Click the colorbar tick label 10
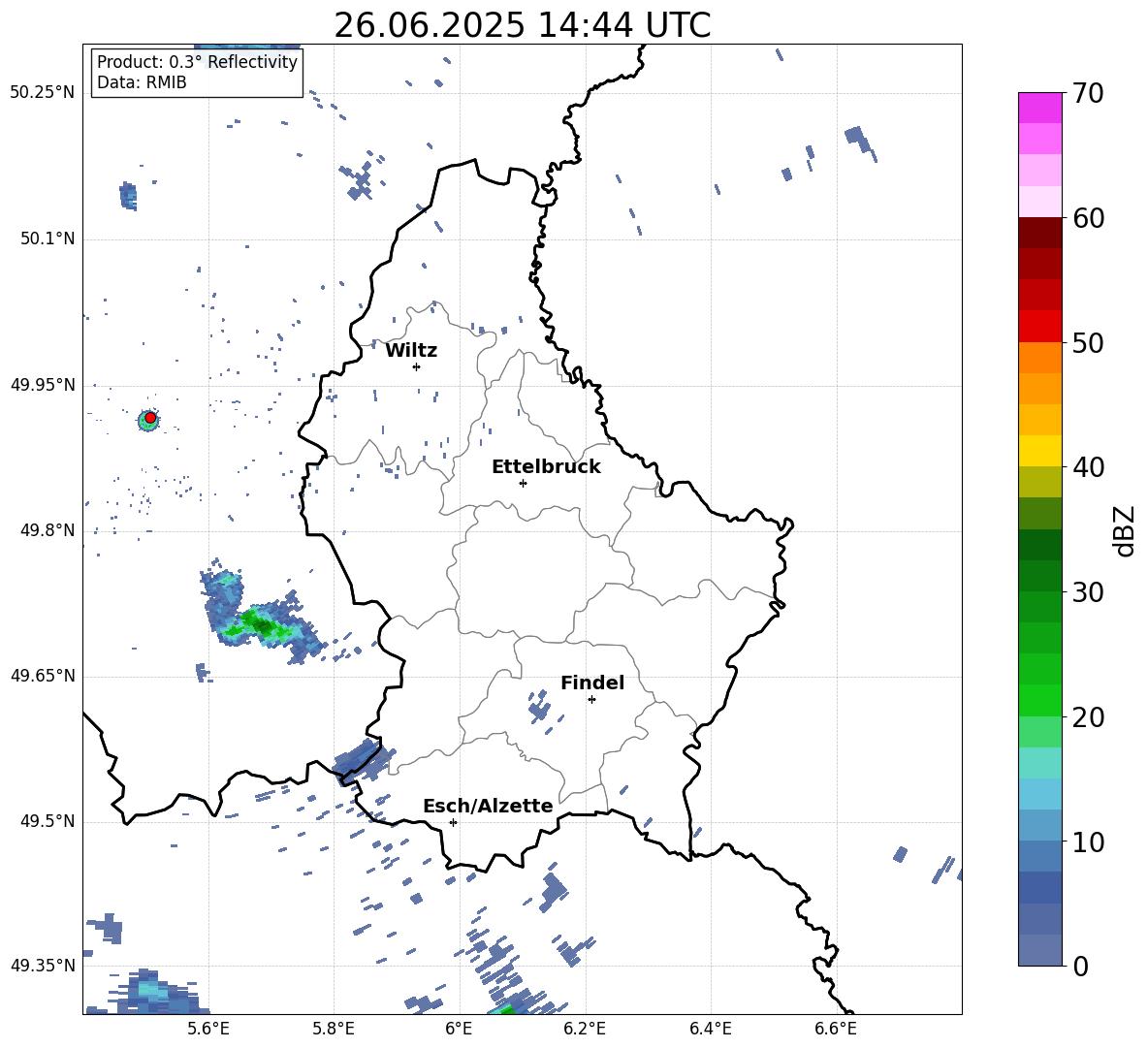Screen dimensions: 1148x1048 tap(1087, 842)
